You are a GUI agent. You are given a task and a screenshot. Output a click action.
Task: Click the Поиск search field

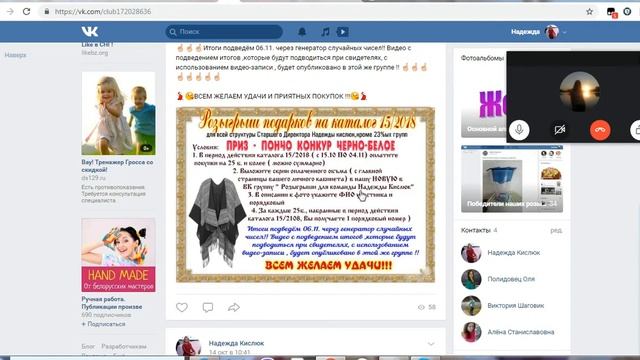click(x=224, y=31)
